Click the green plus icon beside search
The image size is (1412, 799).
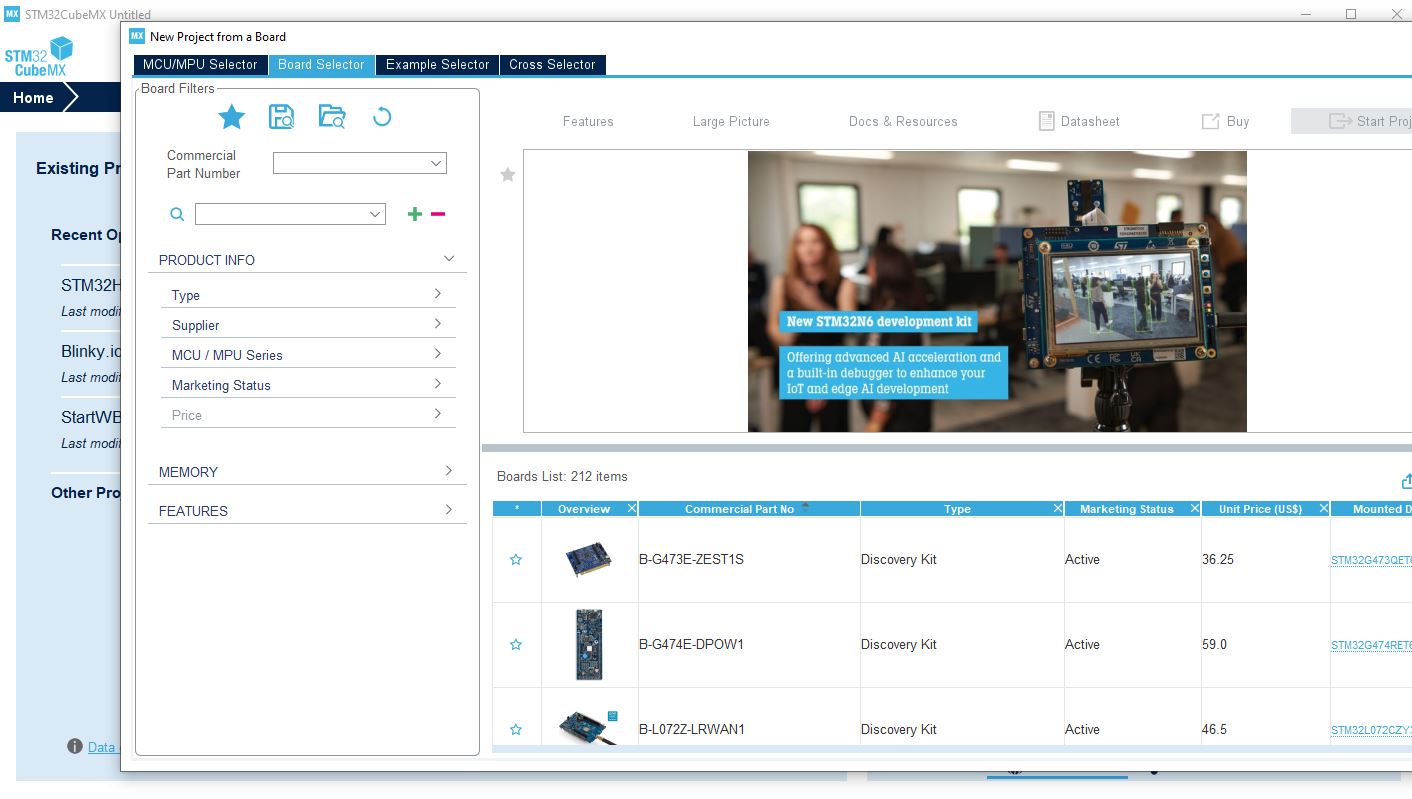(x=415, y=214)
